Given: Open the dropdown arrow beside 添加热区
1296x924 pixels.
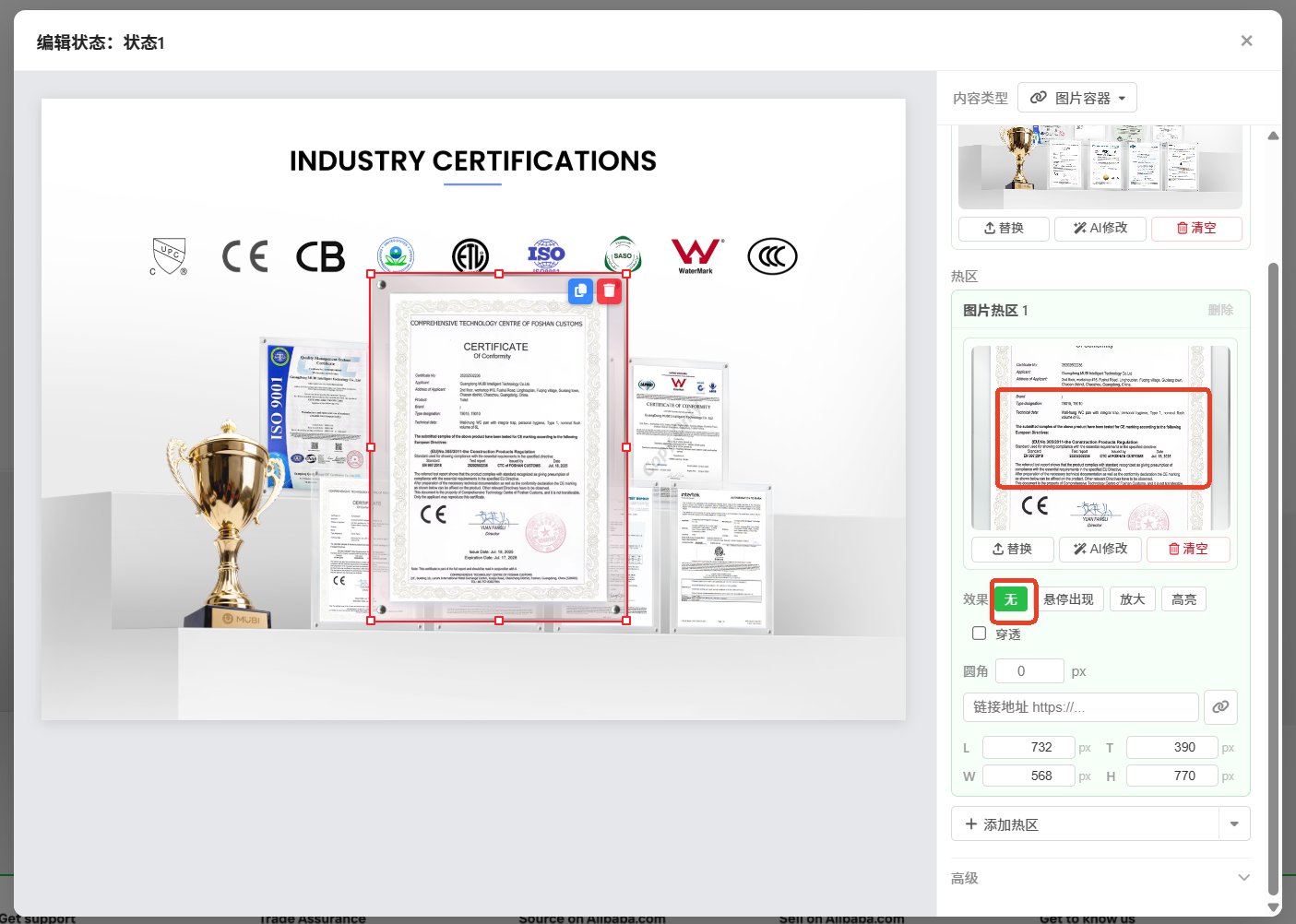Looking at the screenshot, I should coord(1234,824).
